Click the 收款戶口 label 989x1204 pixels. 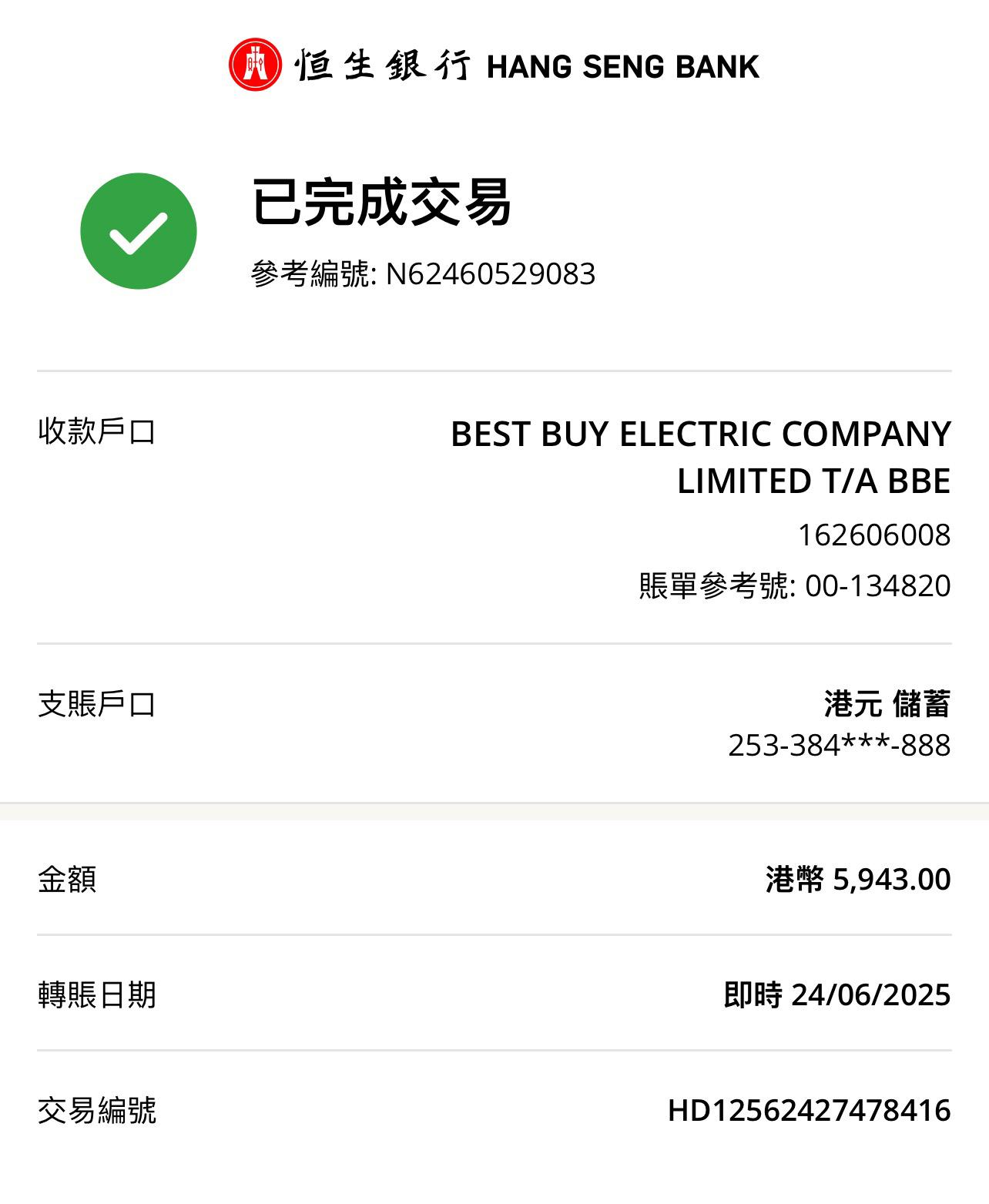coord(97,431)
